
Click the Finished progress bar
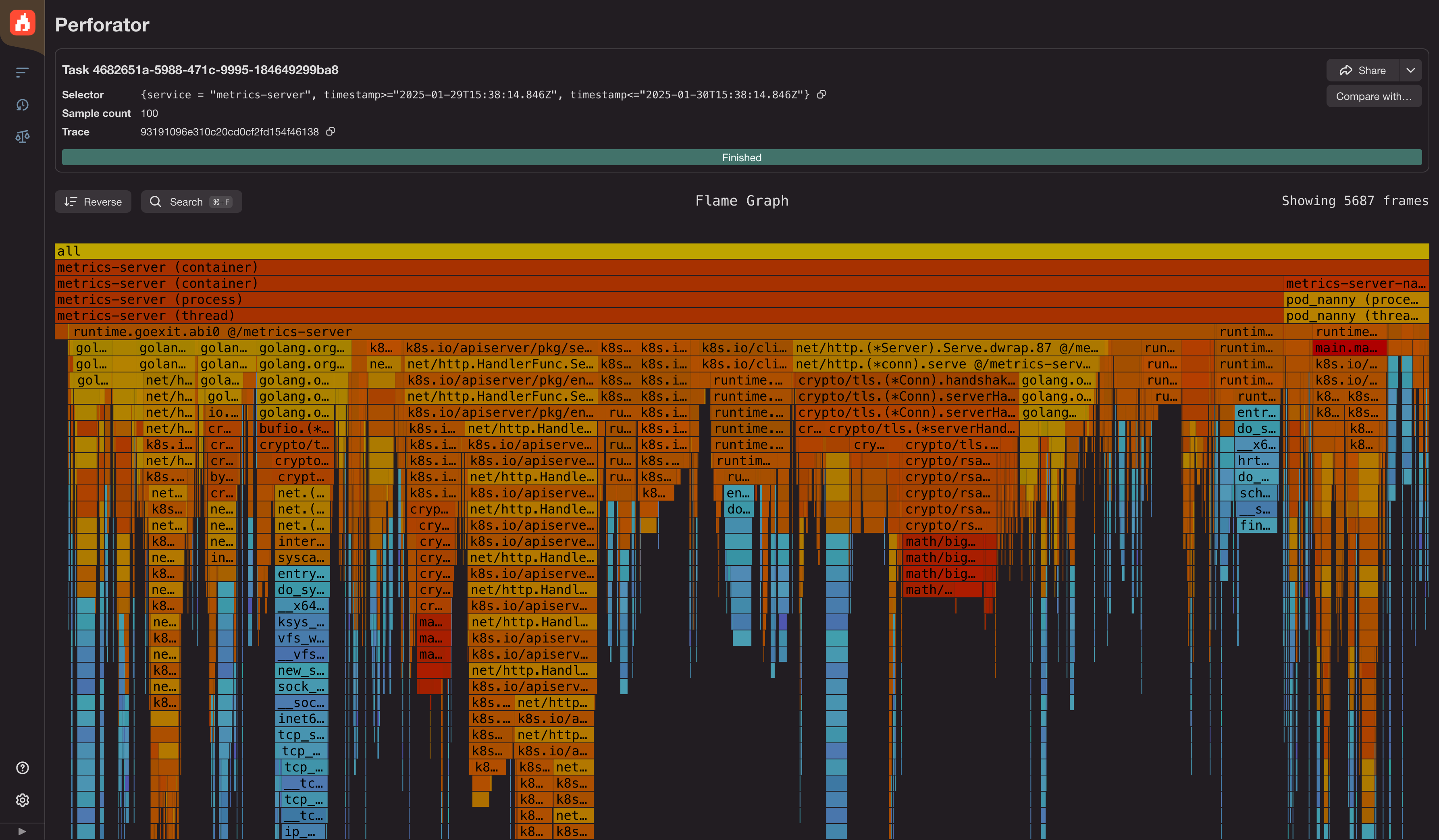[x=741, y=157]
